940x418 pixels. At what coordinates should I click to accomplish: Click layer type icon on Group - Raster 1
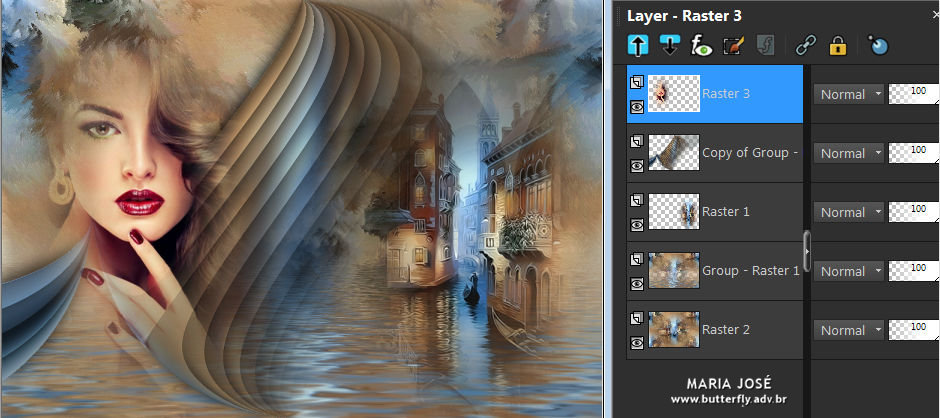coord(637,260)
